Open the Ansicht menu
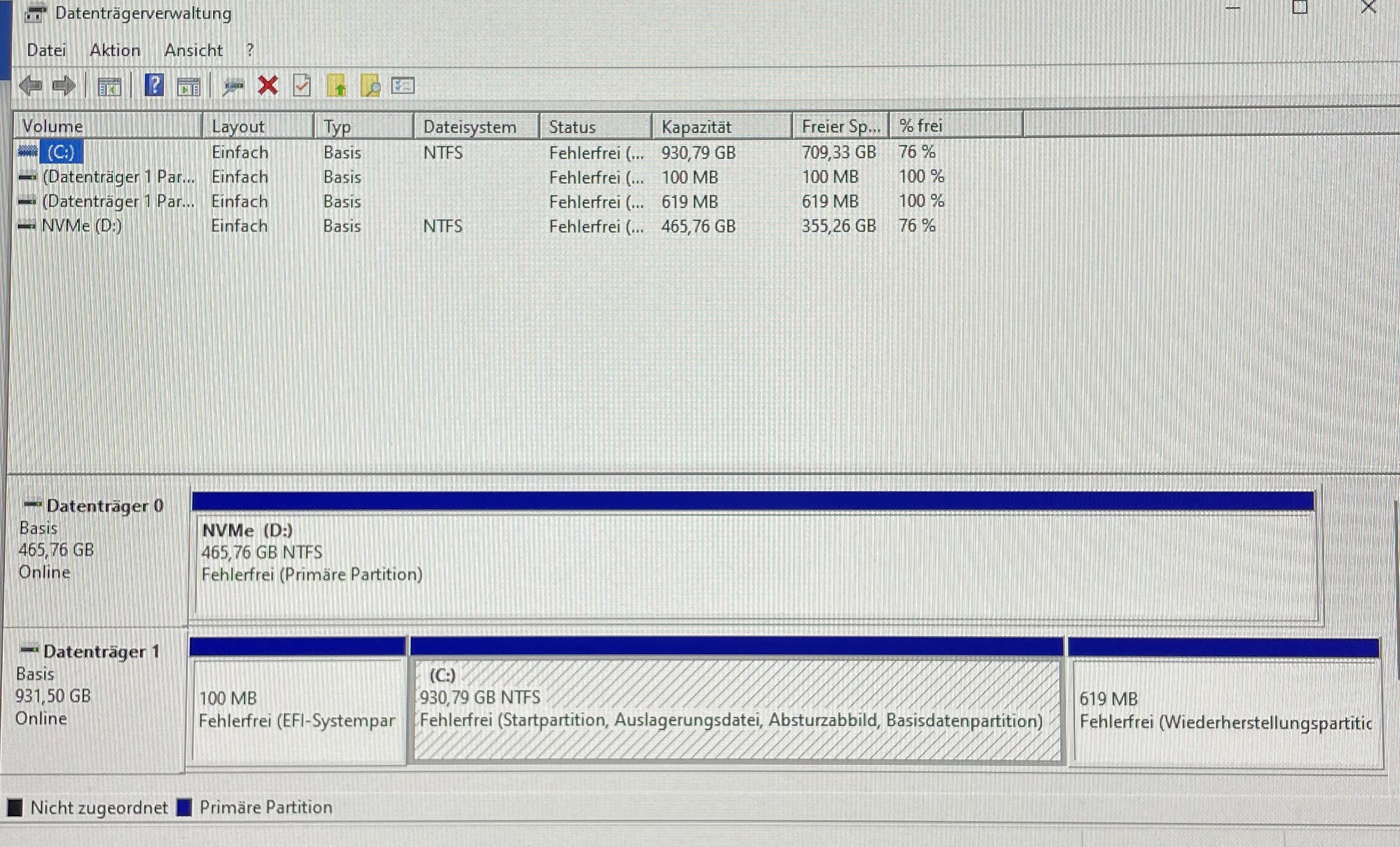Image resolution: width=1400 pixels, height=847 pixels. pos(194,50)
